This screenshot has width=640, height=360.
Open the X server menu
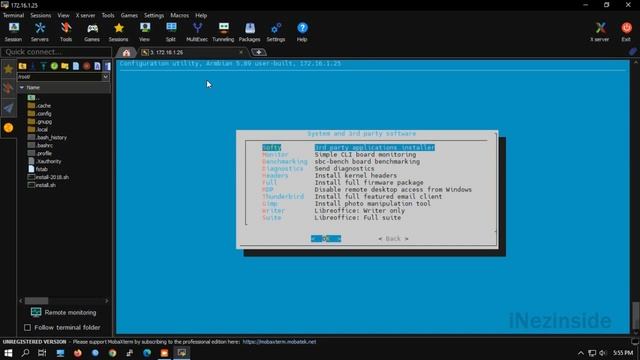click(x=85, y=16)
